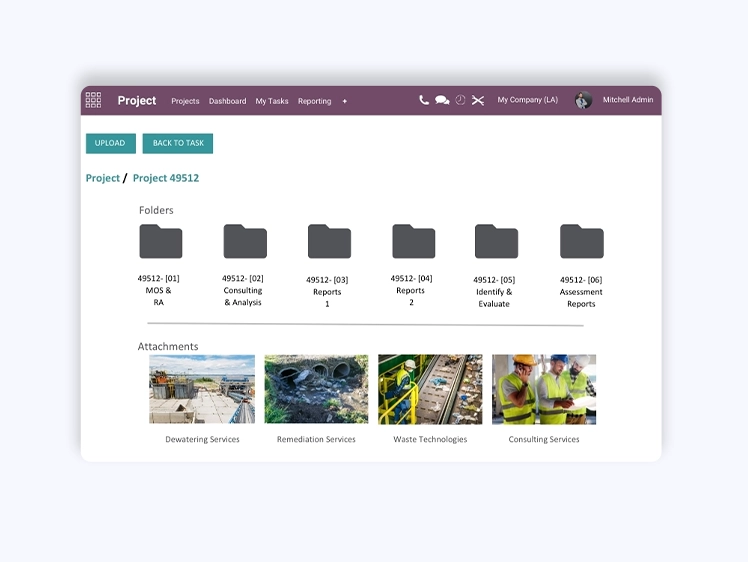Click the Remediation Services caption
748x562 pixels.
tap(316, 439)
